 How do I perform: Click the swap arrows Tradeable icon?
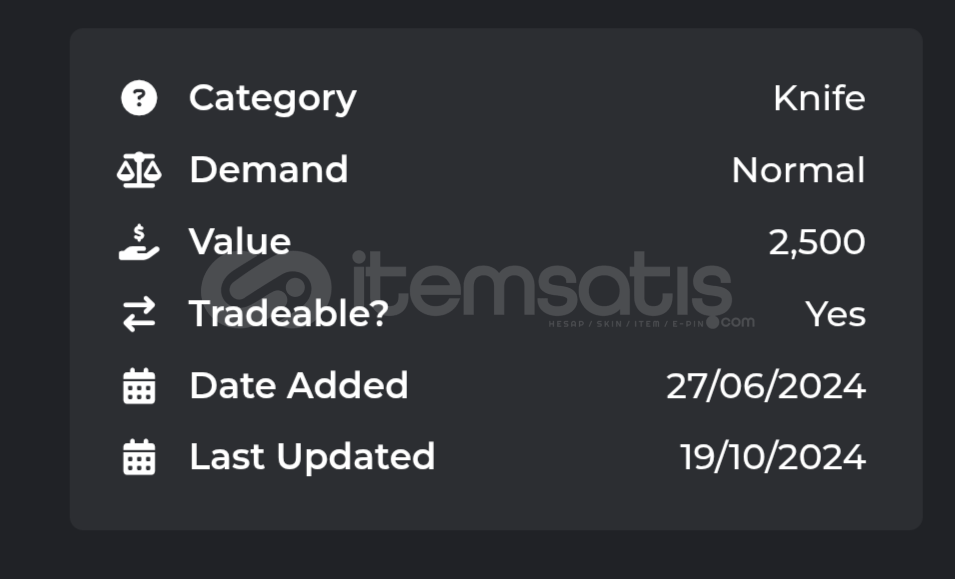point(139,314)
